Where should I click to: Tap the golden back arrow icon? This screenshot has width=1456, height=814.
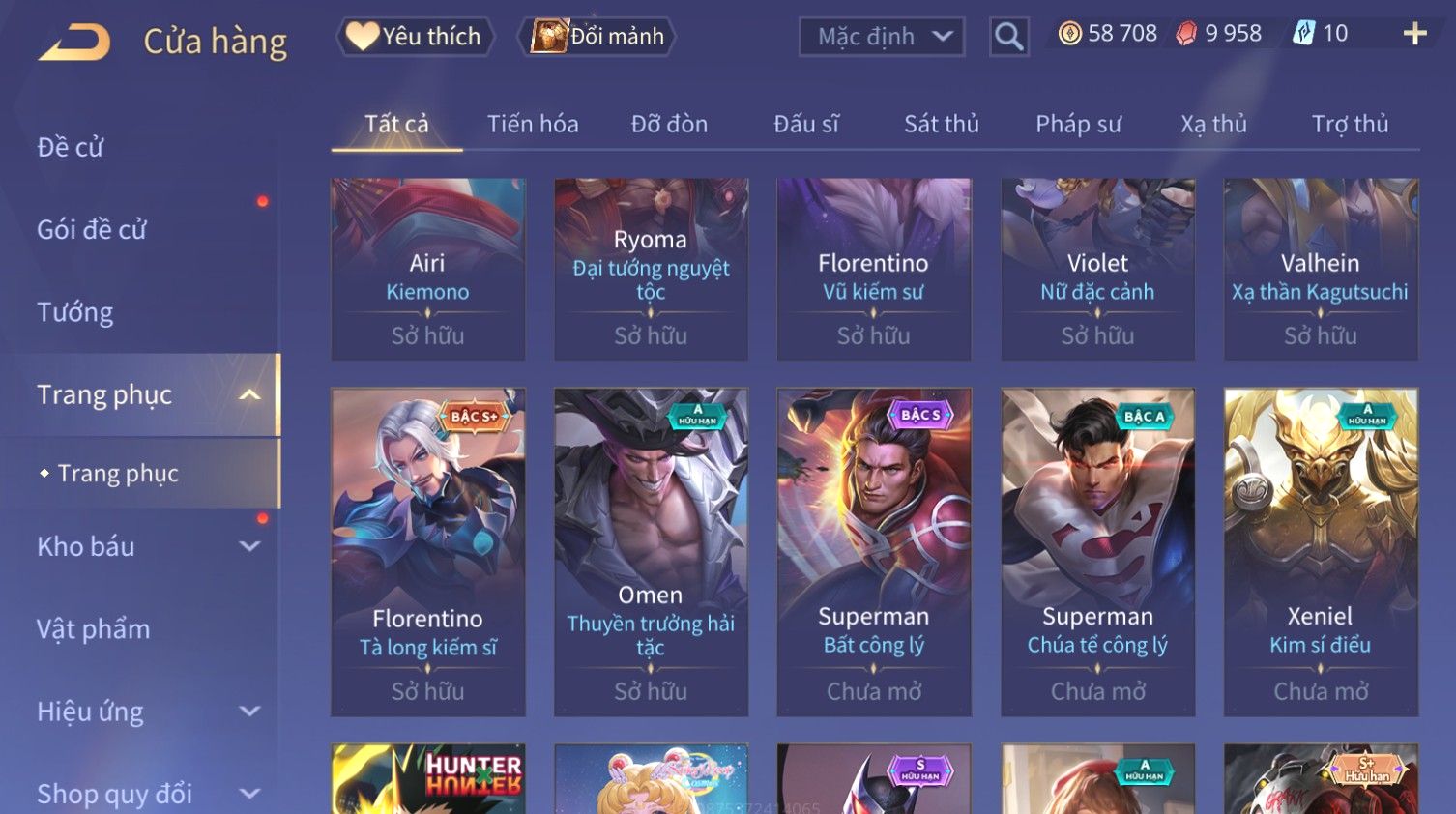pyautogui.click(x=74, y=42)
